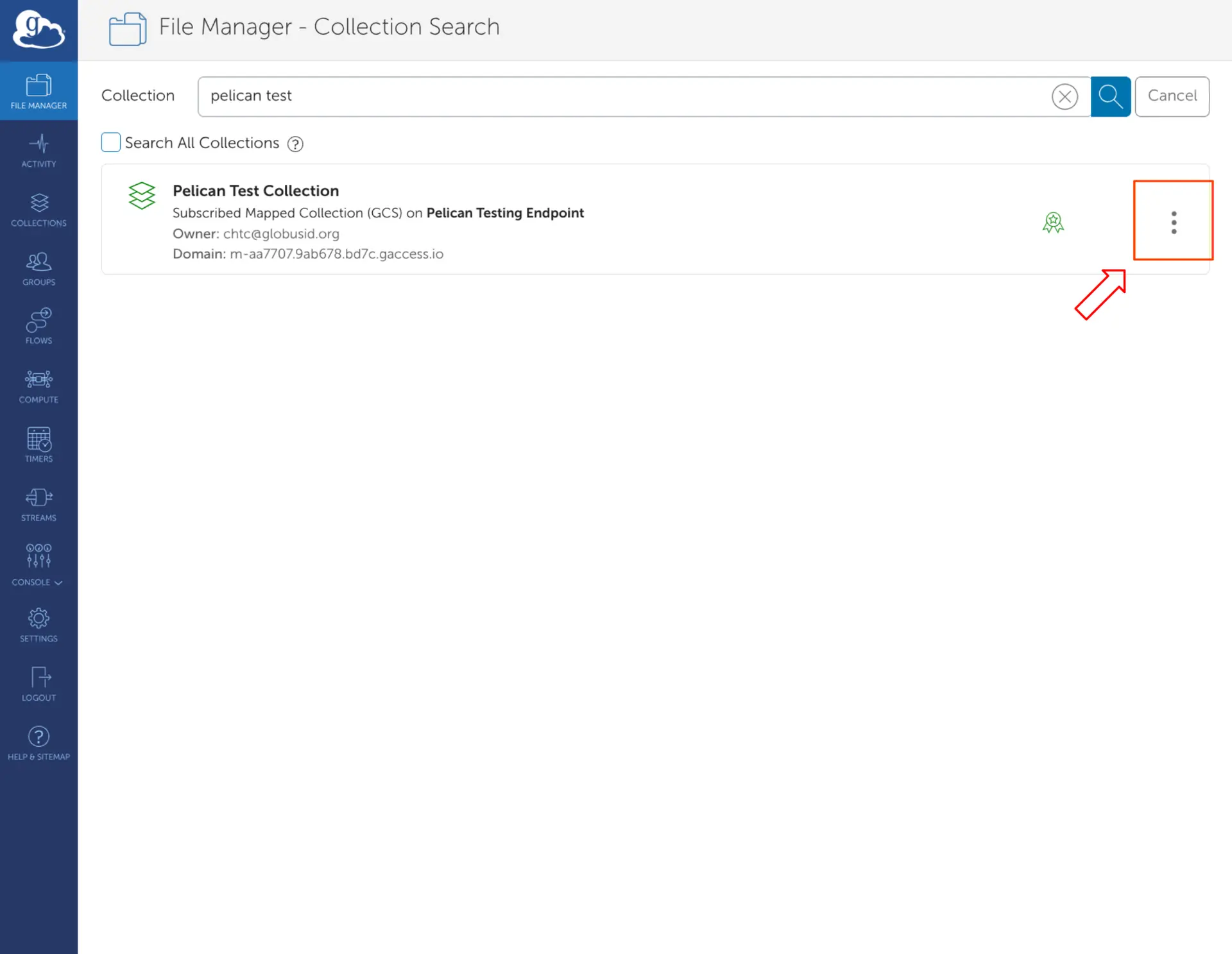Go to Collections in sidebar
The image size is (1232, 954).
[x=38, y=210]
